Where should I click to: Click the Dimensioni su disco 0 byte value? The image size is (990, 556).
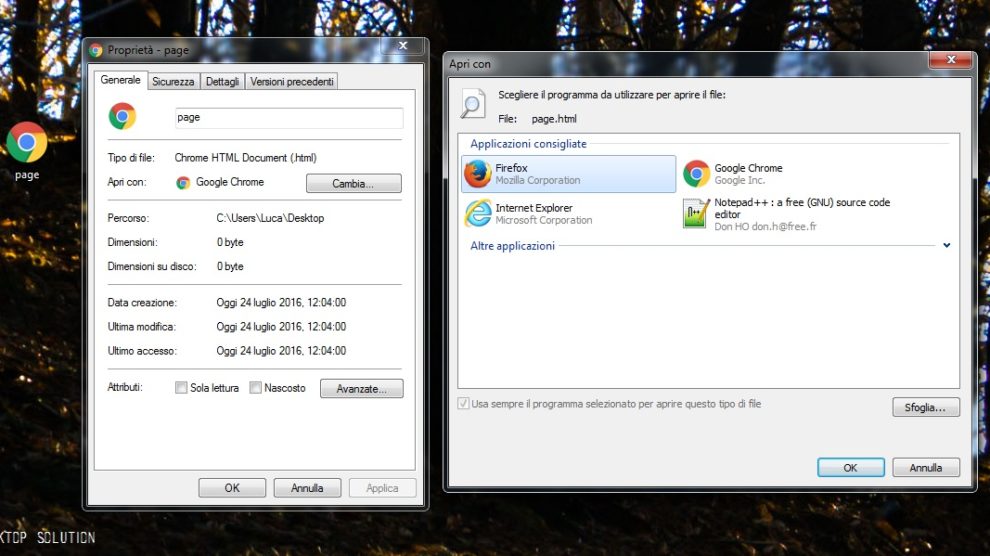230,266
